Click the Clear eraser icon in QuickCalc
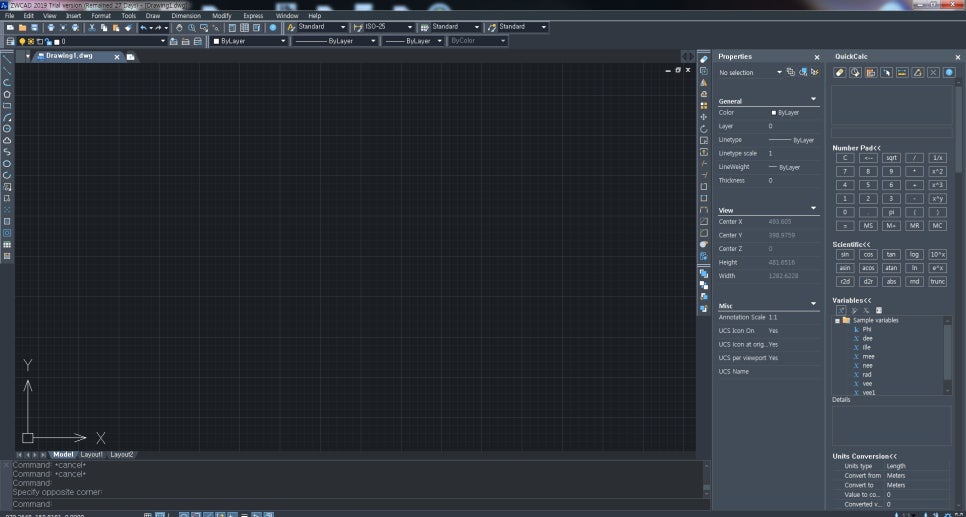Image resolution: width=966 pixels, height=517 pixels. tap(840, 73)
